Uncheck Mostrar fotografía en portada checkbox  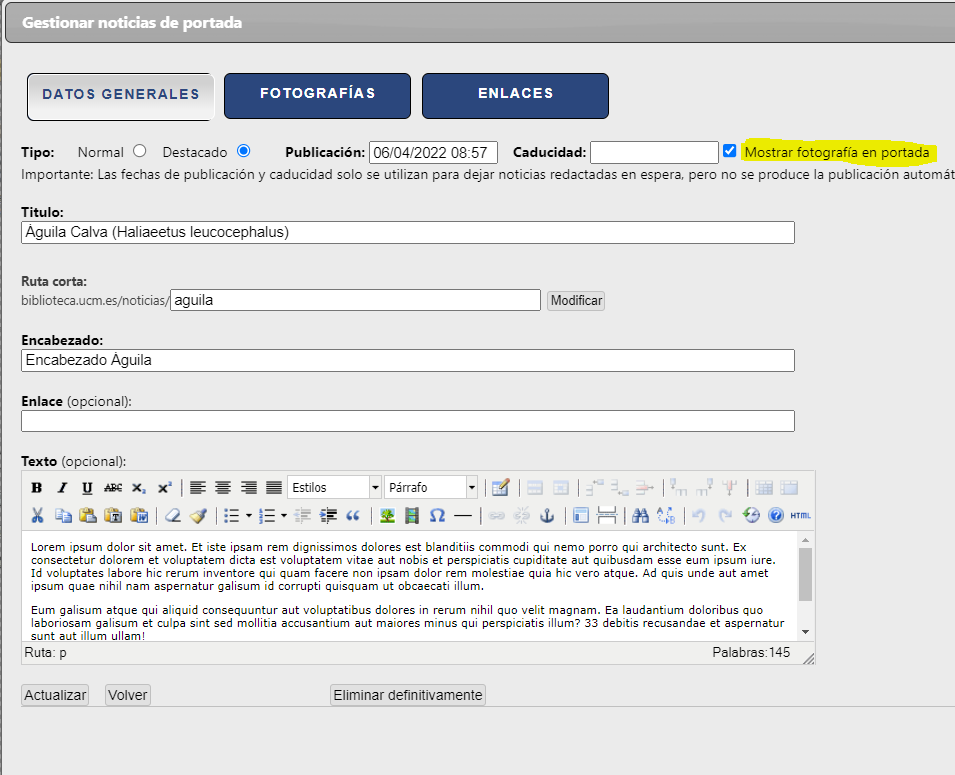point(730,152)
